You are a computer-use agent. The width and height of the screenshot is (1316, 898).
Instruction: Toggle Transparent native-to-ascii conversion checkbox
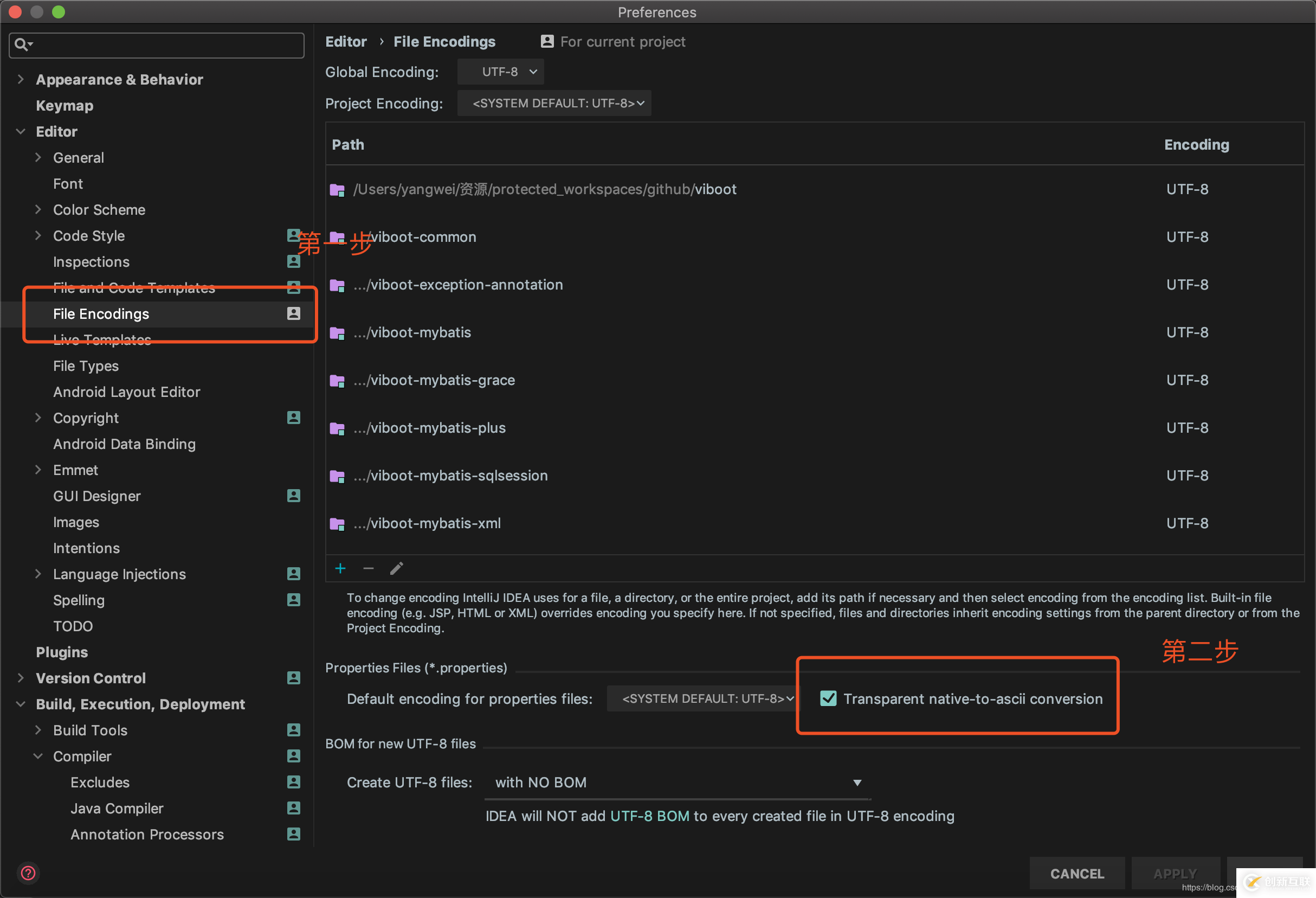828,698
